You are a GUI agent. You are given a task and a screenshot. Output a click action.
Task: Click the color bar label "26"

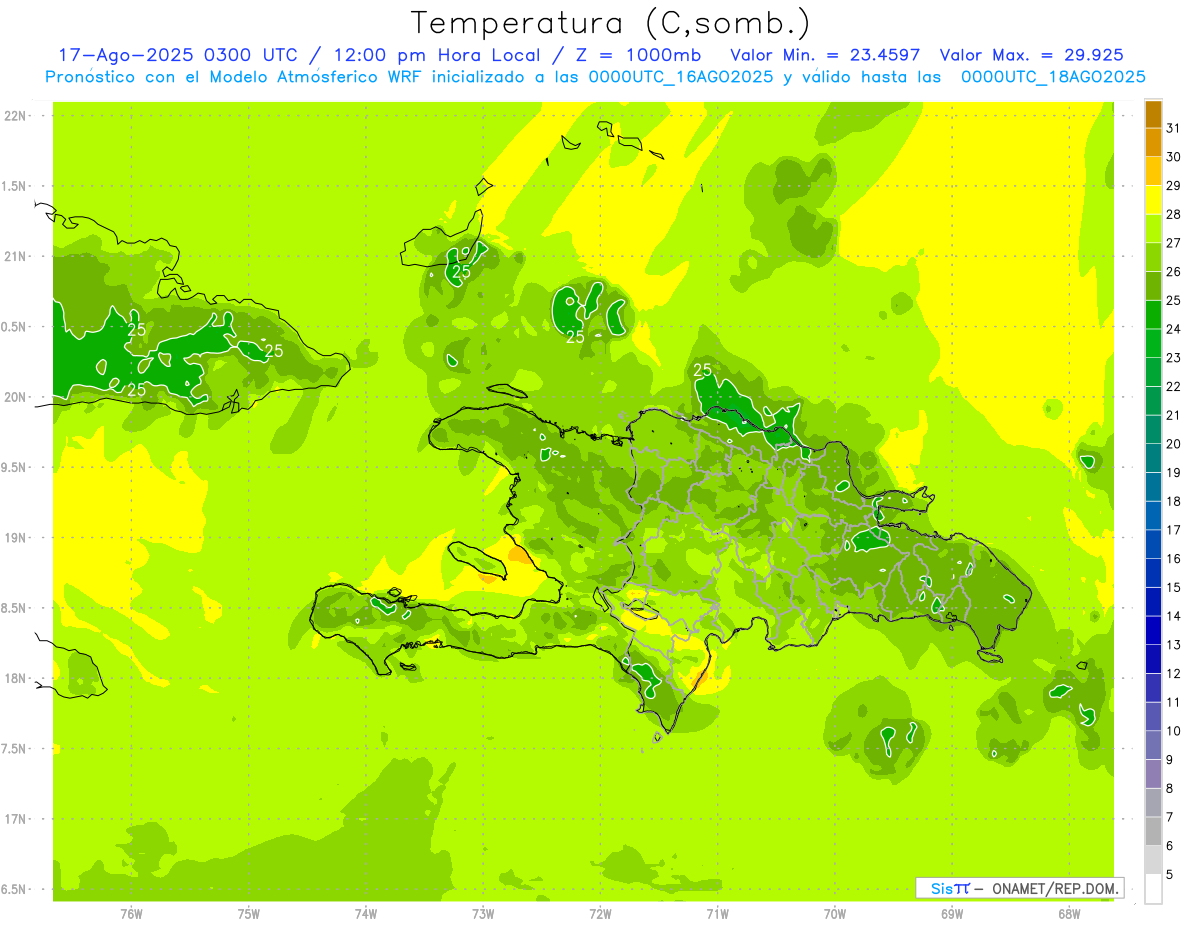click(1174, 271)
